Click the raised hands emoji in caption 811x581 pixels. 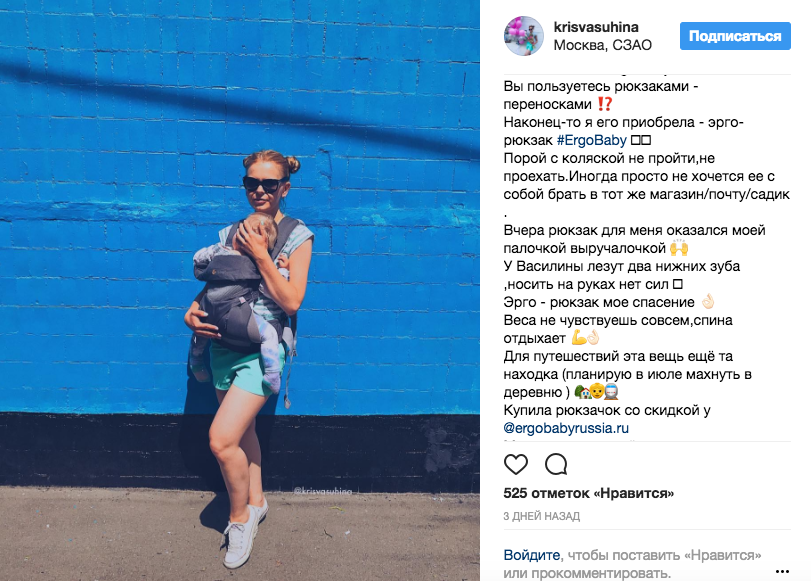(679, 248)
